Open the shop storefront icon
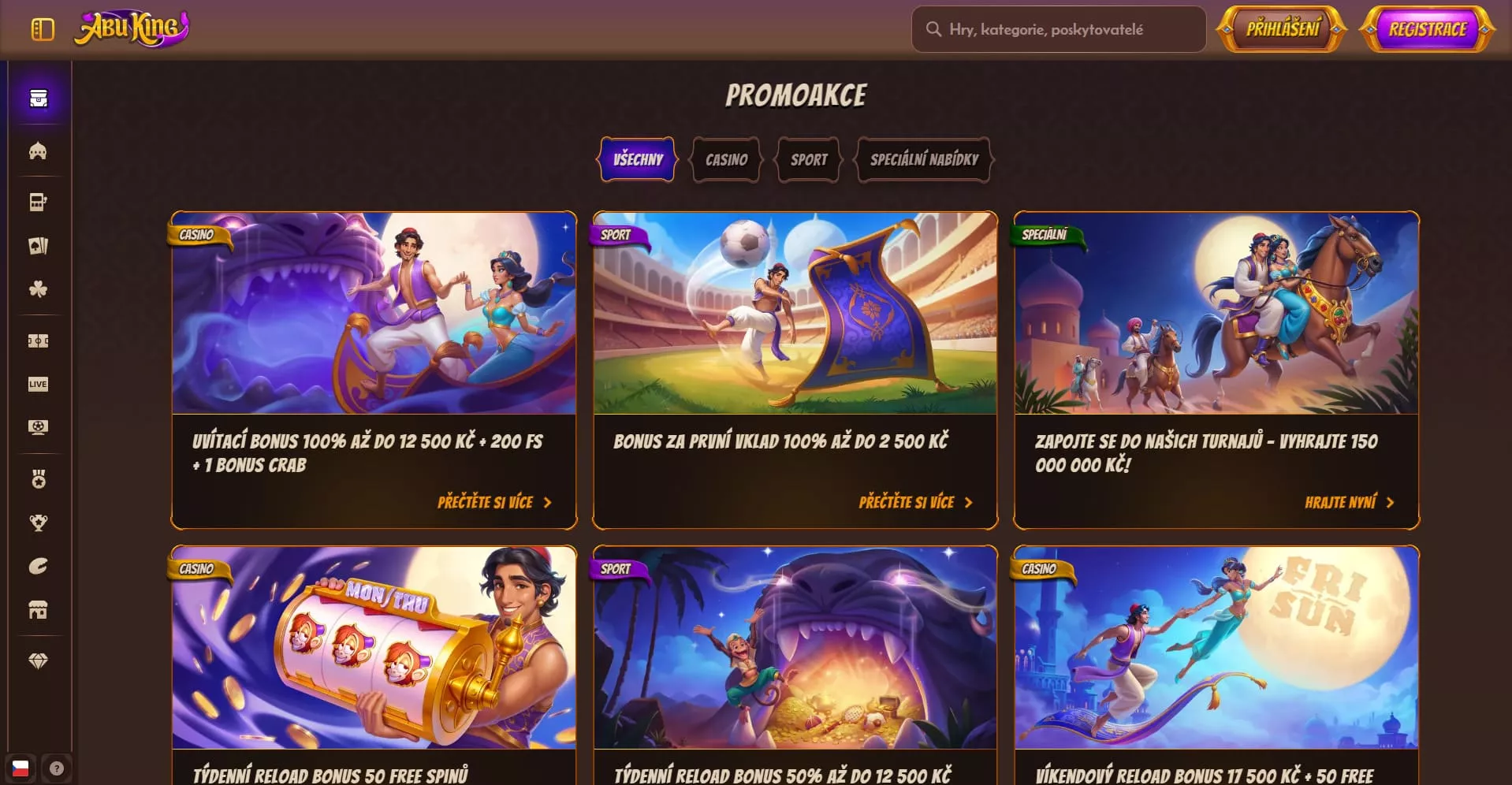 pyautogui.click(x=38, y=609)
